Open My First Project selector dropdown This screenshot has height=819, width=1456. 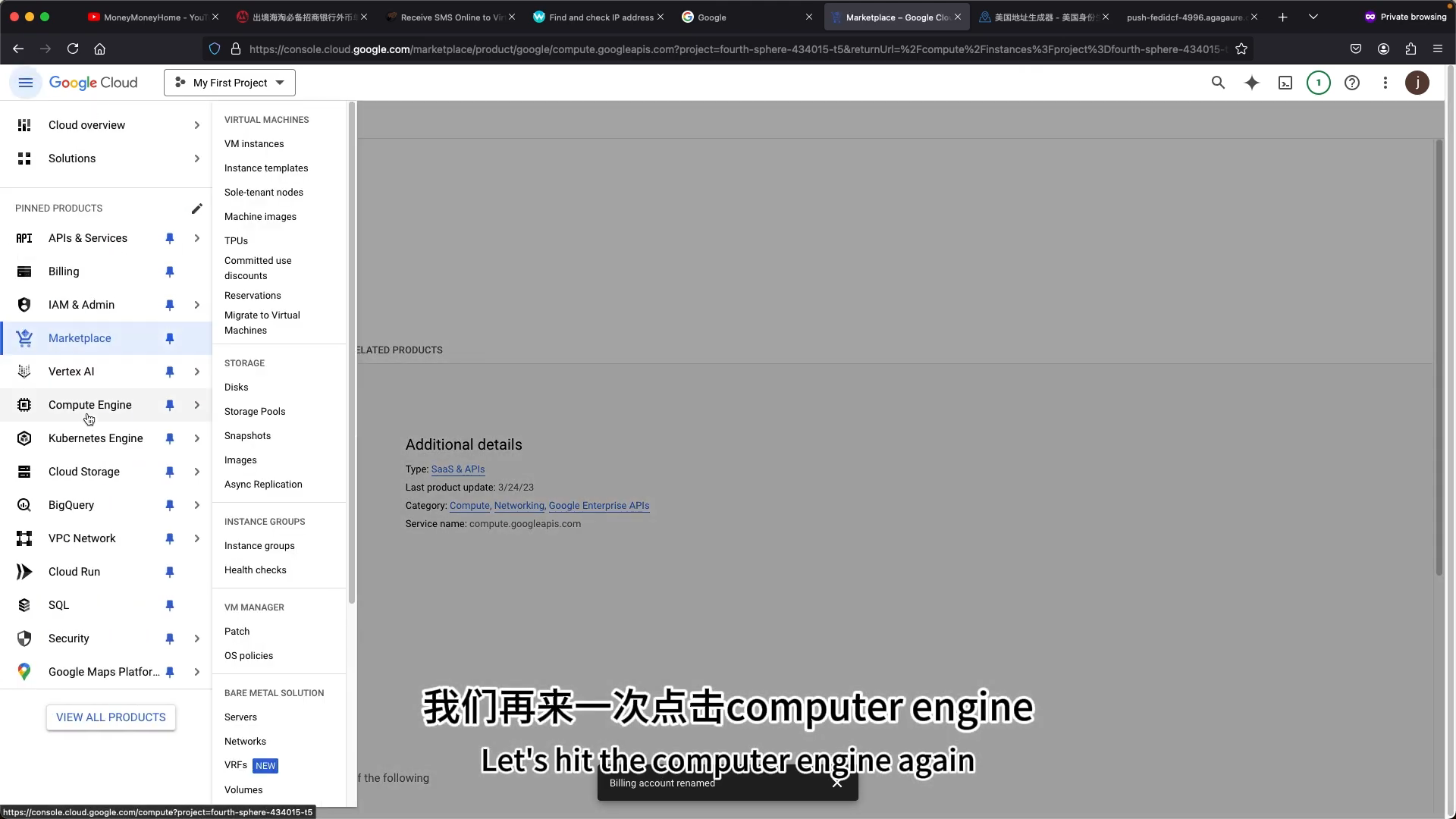point(230,83)
